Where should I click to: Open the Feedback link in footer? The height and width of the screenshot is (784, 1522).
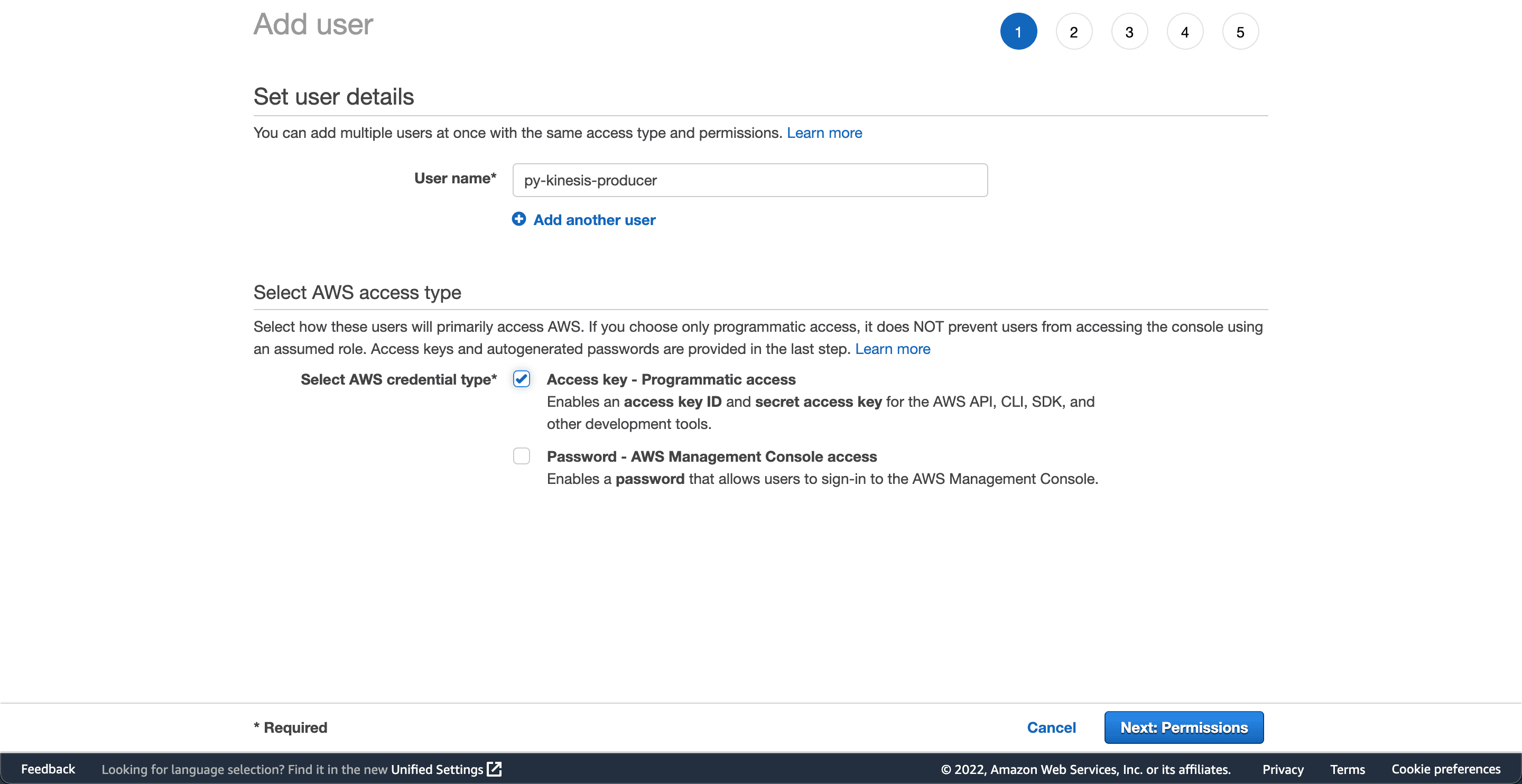pyautogui.click(x=48, y=769)
